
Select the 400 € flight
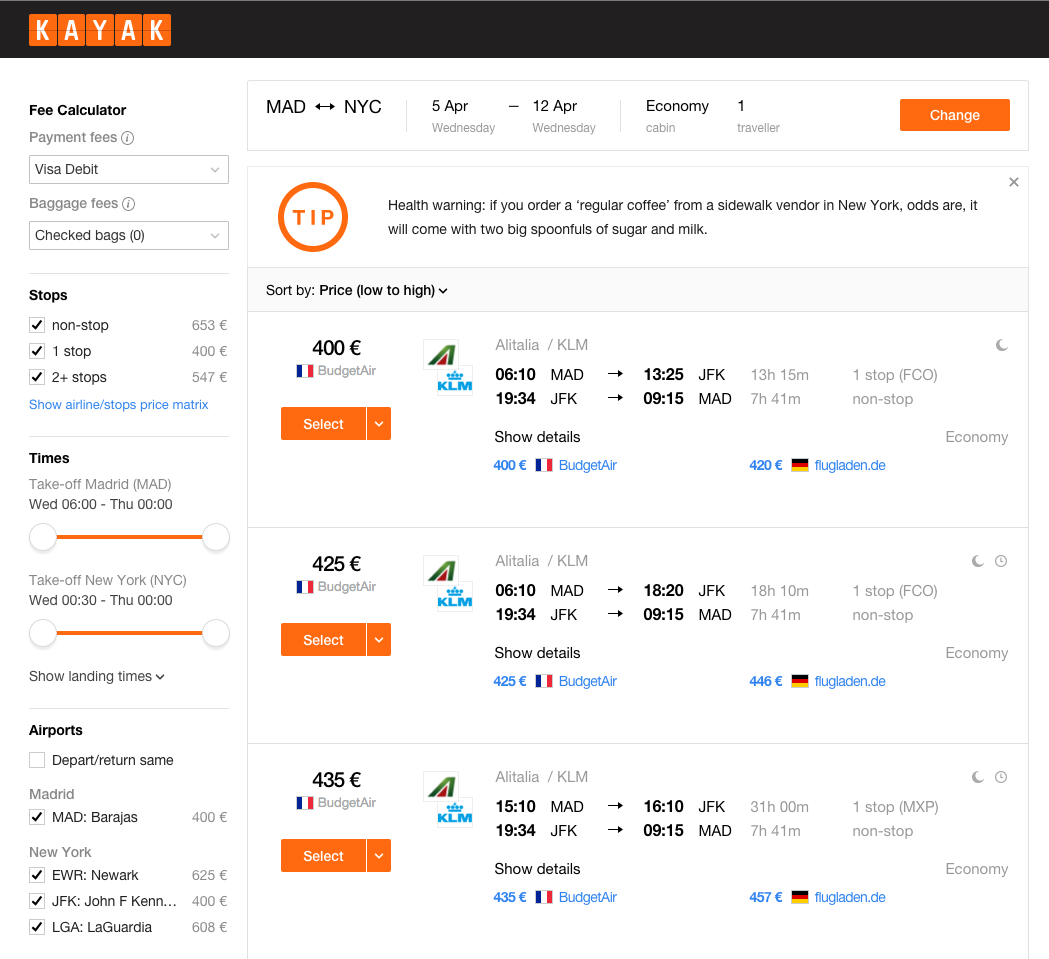(323, 424)
